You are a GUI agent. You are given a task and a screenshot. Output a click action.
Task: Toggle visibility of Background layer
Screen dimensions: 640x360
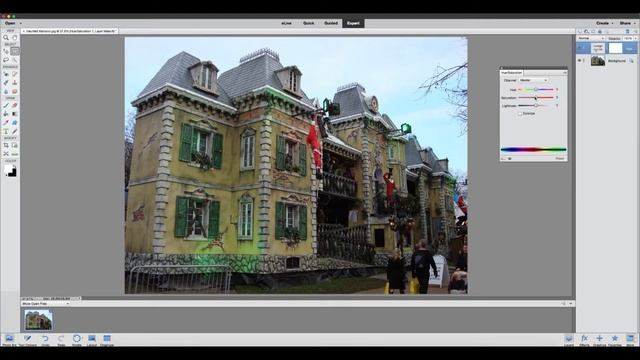(580, 61)
